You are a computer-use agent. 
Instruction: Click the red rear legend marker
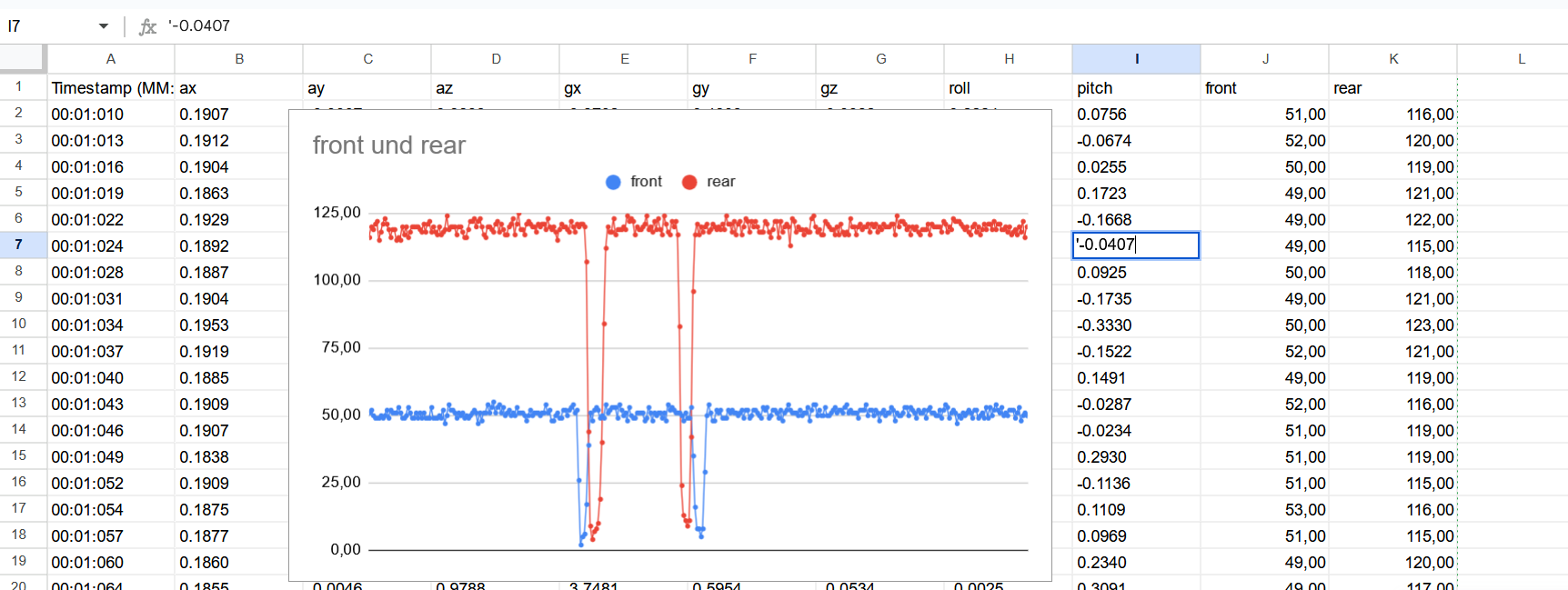[689, 182]
